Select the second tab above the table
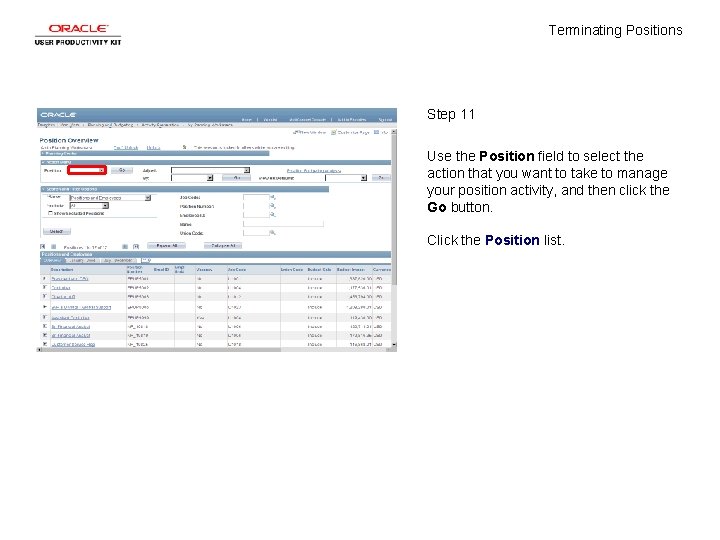Viewport: 720px width, 540px height. point(82,260)
